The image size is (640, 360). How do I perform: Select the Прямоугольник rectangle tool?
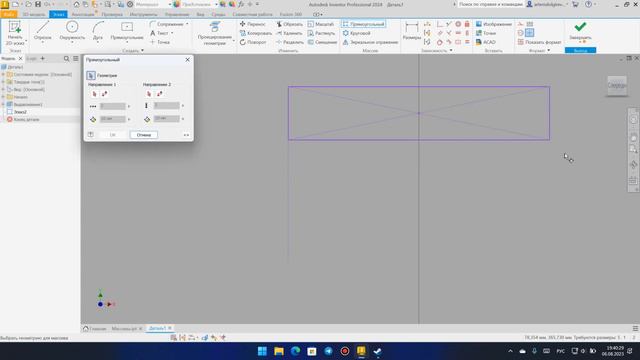(x=127, y=31)
